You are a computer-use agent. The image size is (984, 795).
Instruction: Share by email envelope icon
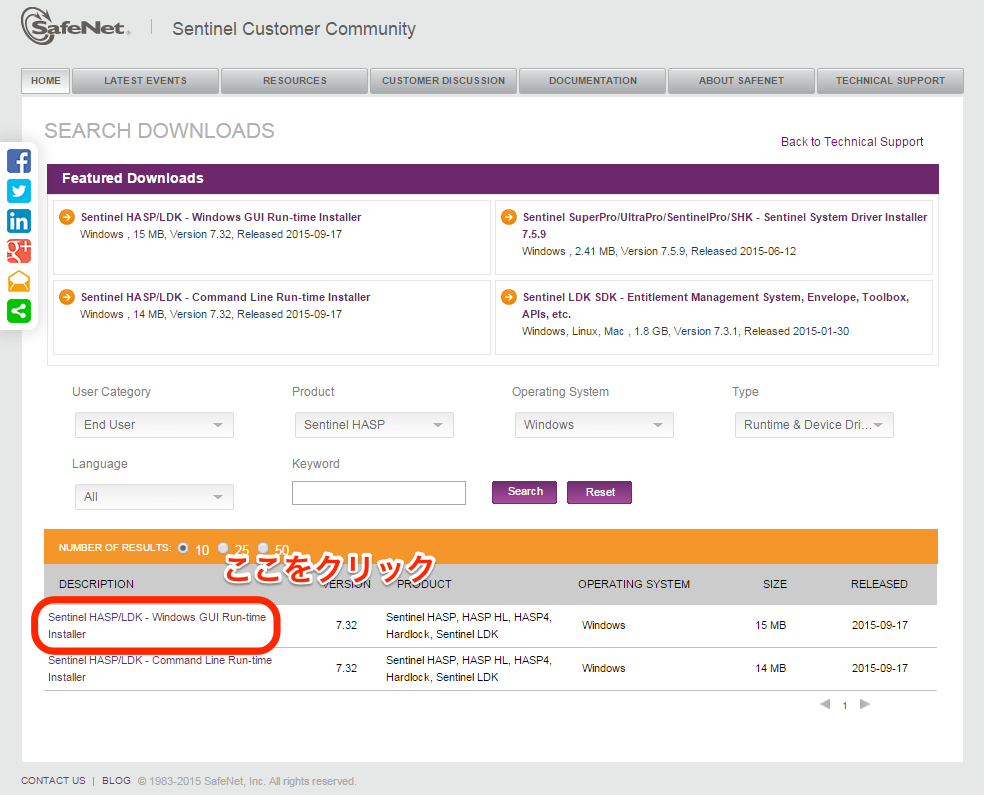(x=19, y=281)
